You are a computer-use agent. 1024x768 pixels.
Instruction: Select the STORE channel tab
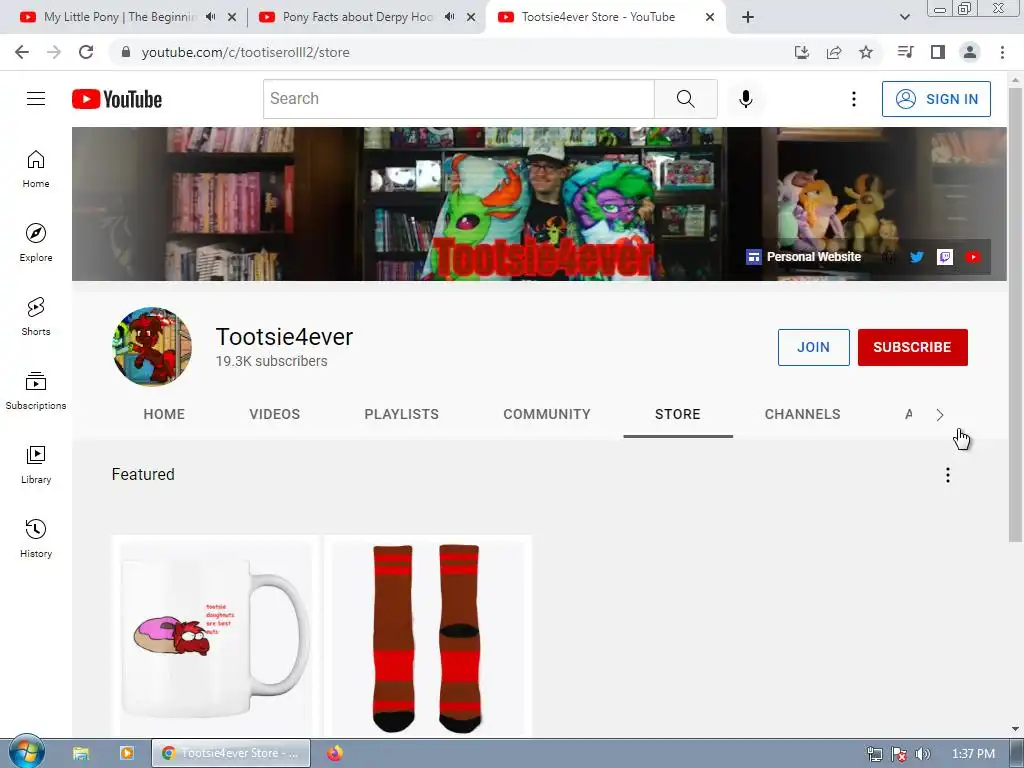pyautogui.click(x=678, y=414)
